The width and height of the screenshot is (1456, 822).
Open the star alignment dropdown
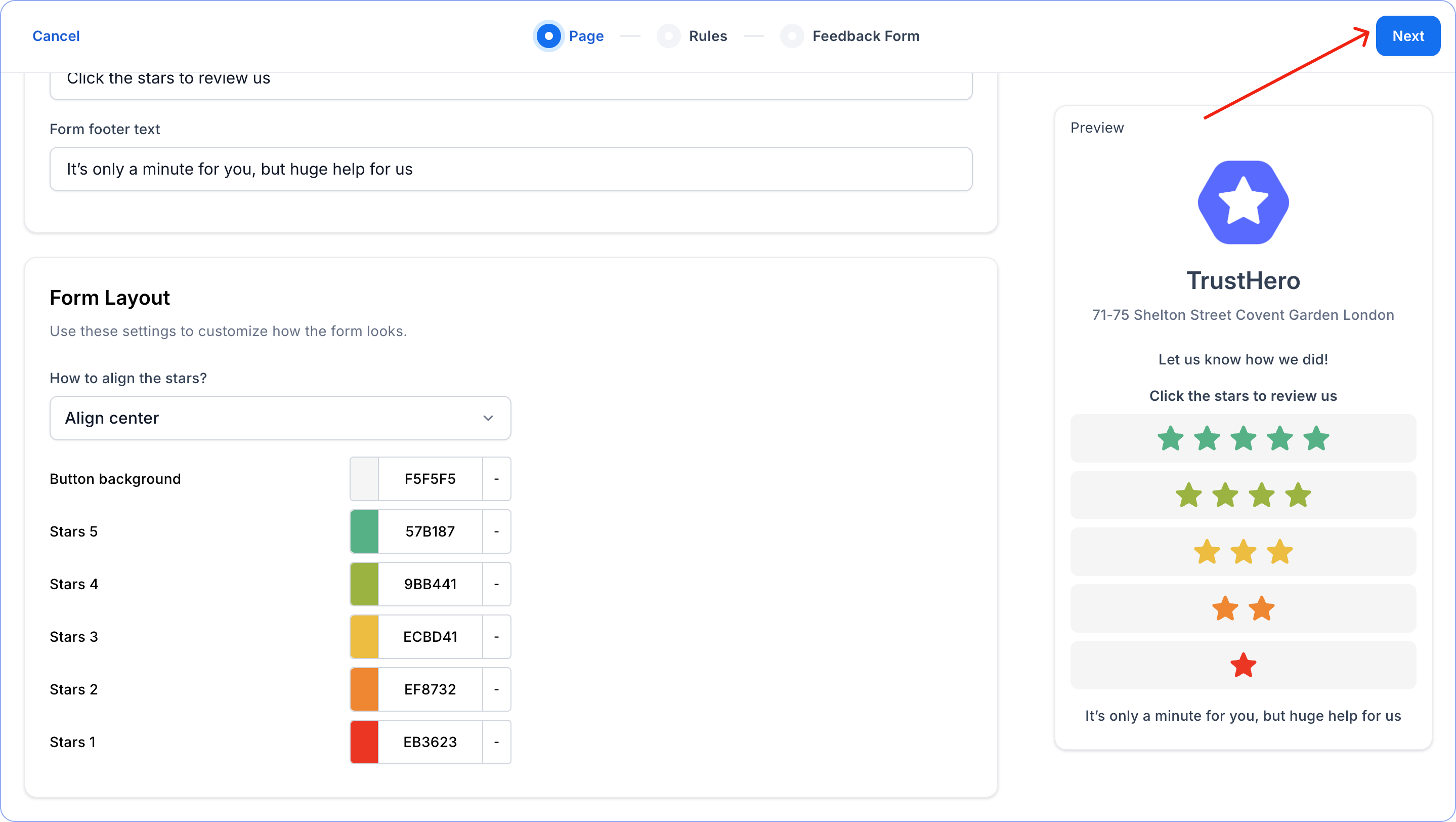(x=280, y=418)
